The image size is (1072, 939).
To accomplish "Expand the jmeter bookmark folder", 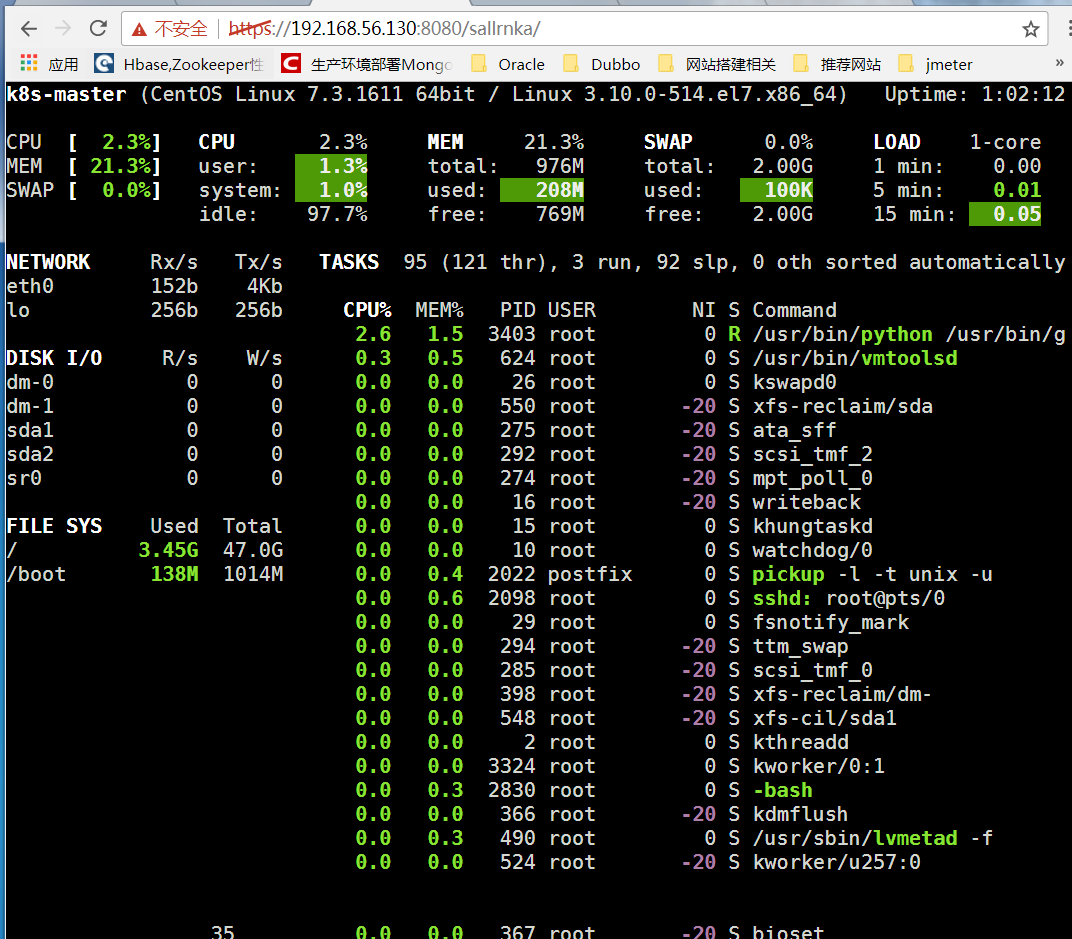I will (x=936, y=64).
